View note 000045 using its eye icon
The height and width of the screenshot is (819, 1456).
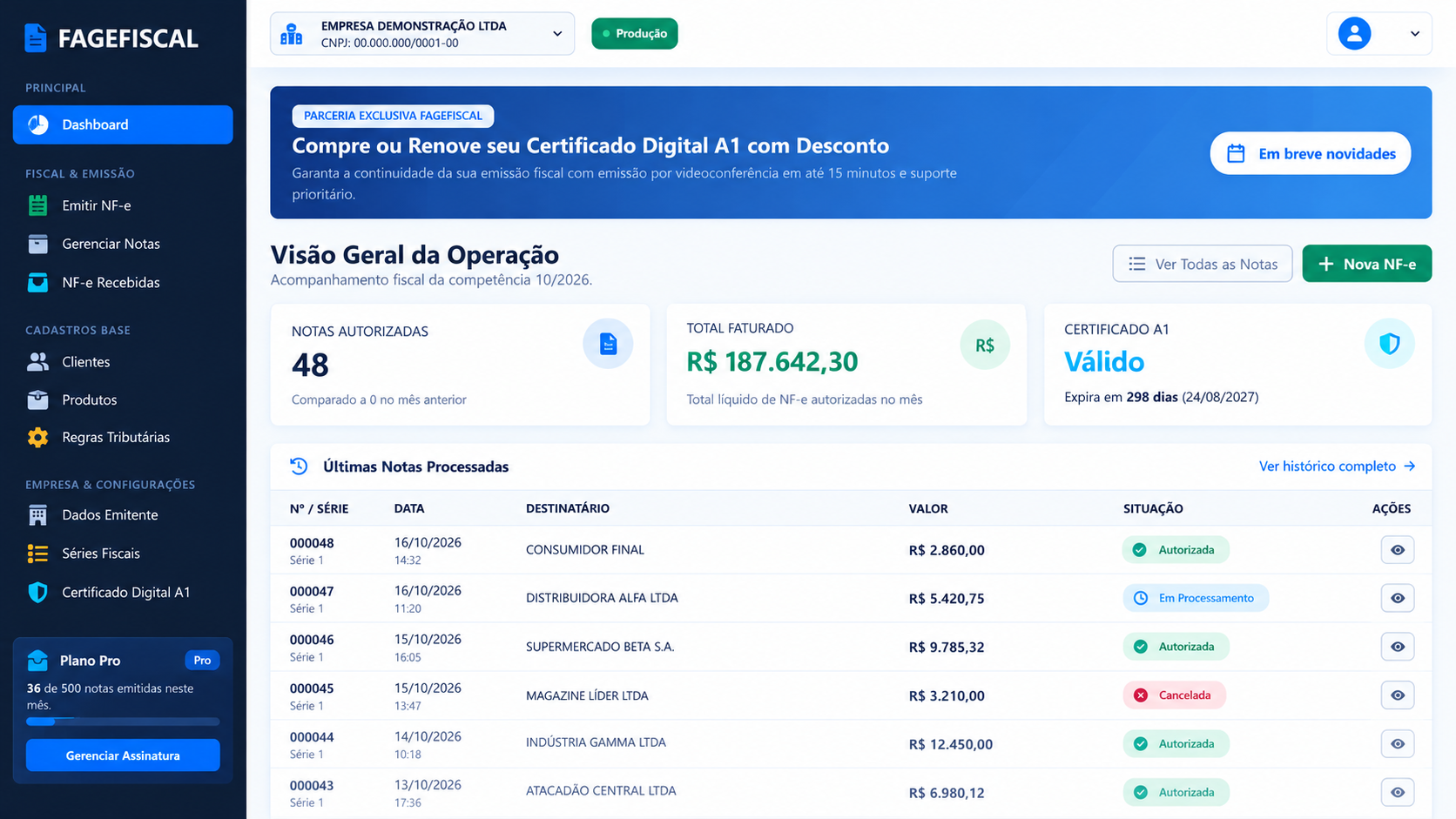1397,695
